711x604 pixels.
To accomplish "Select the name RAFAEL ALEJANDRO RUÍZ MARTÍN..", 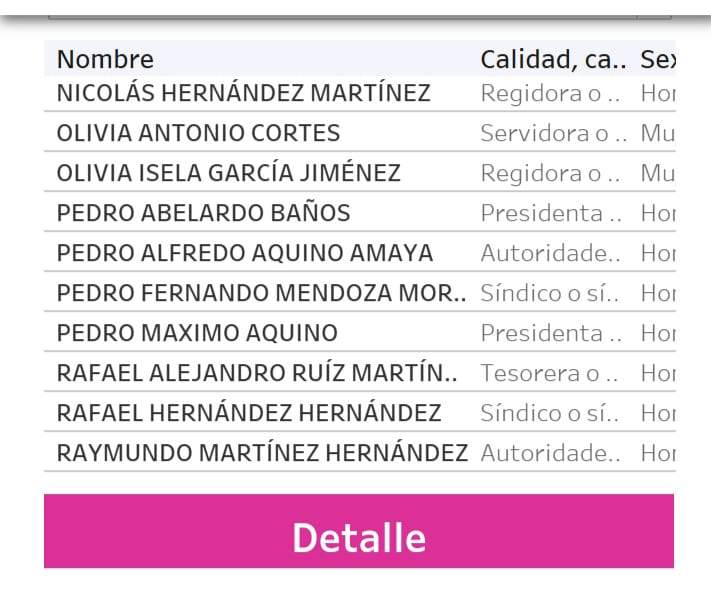I will pos(257,373).
